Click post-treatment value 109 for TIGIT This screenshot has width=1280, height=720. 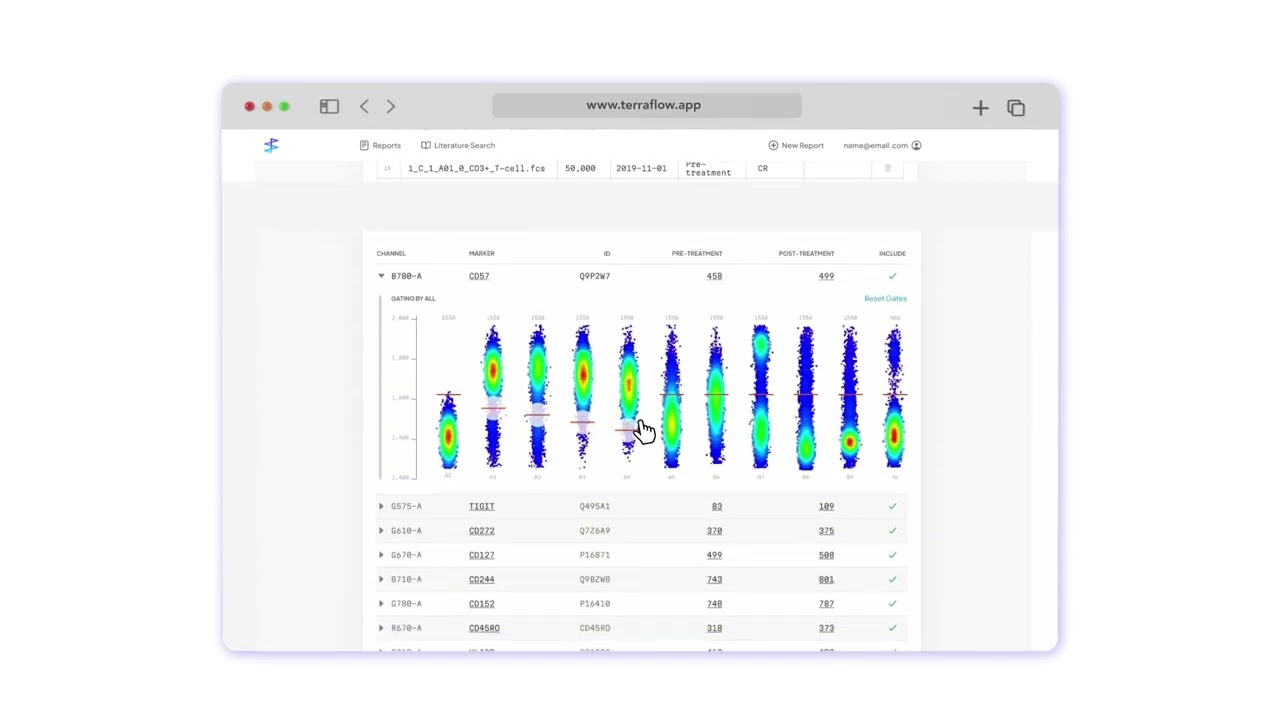point(826,506)
